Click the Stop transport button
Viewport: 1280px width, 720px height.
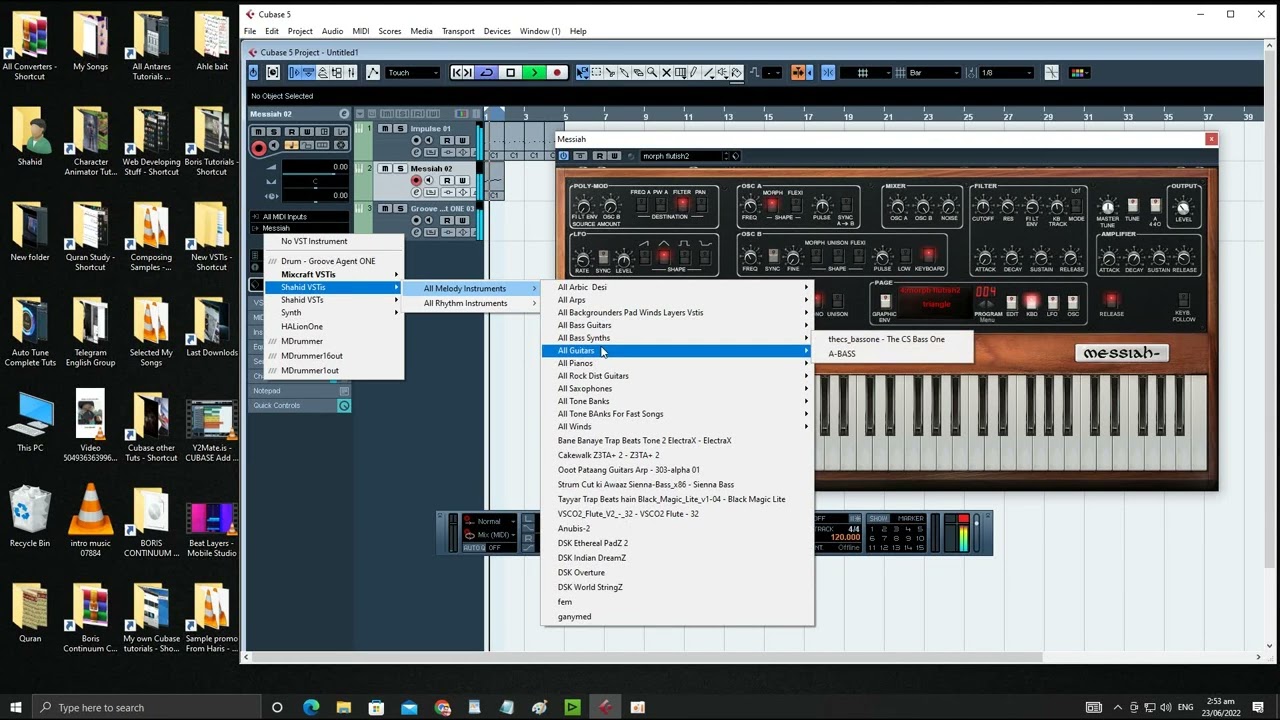click(511, 73)
